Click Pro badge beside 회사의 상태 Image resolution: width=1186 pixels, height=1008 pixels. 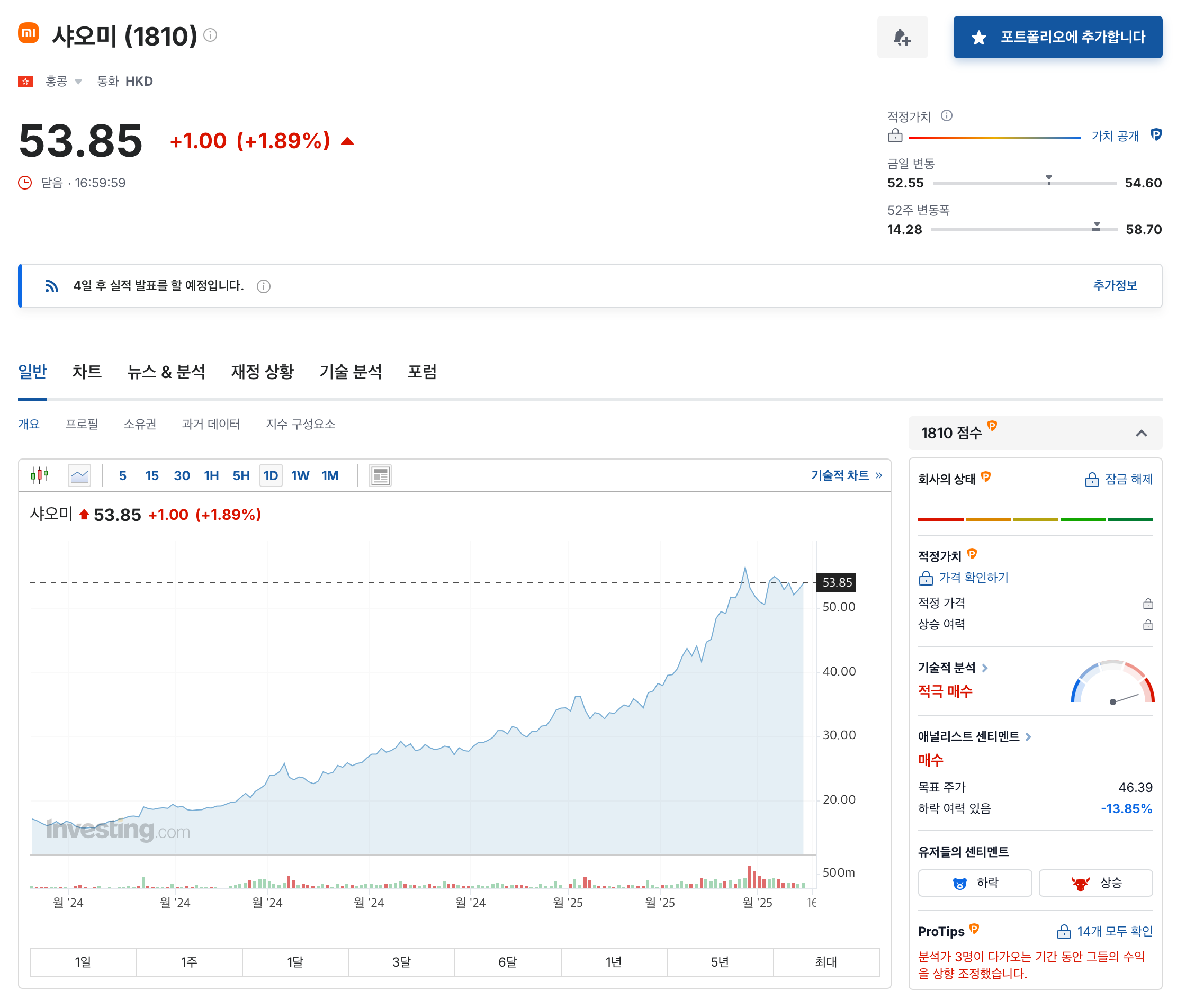[985, 476]
